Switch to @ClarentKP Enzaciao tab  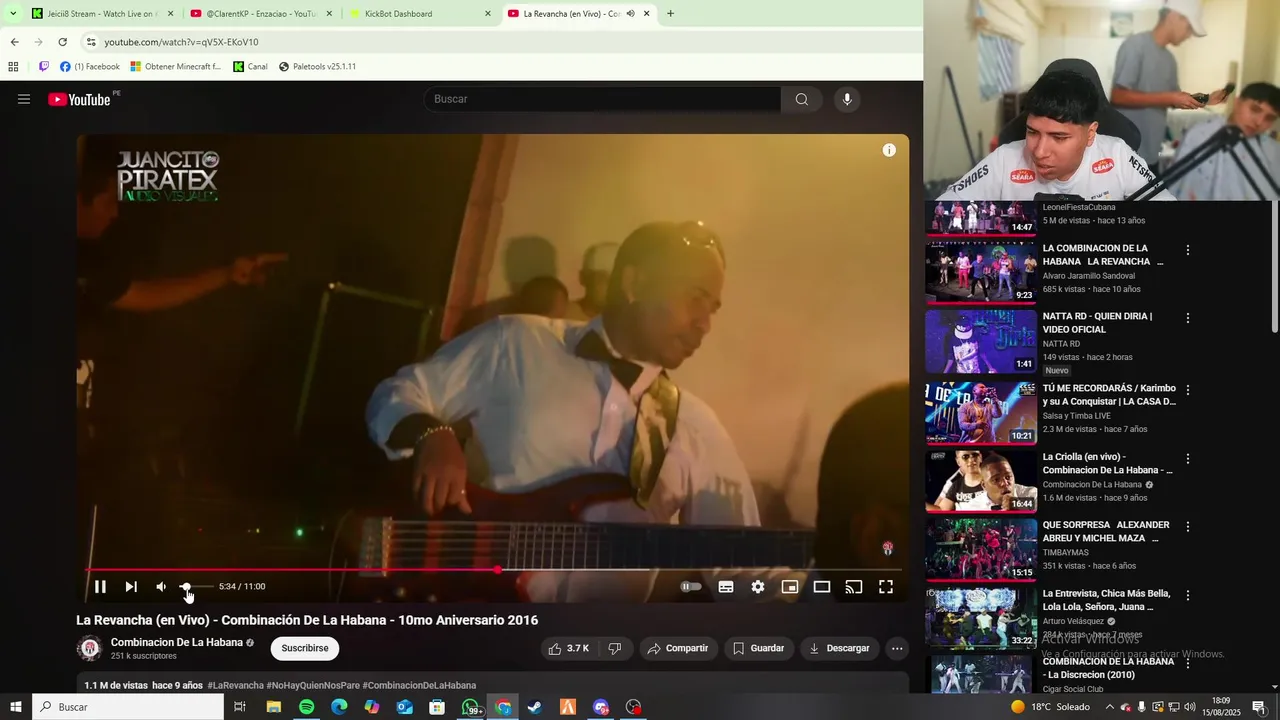tap(260, 14)
